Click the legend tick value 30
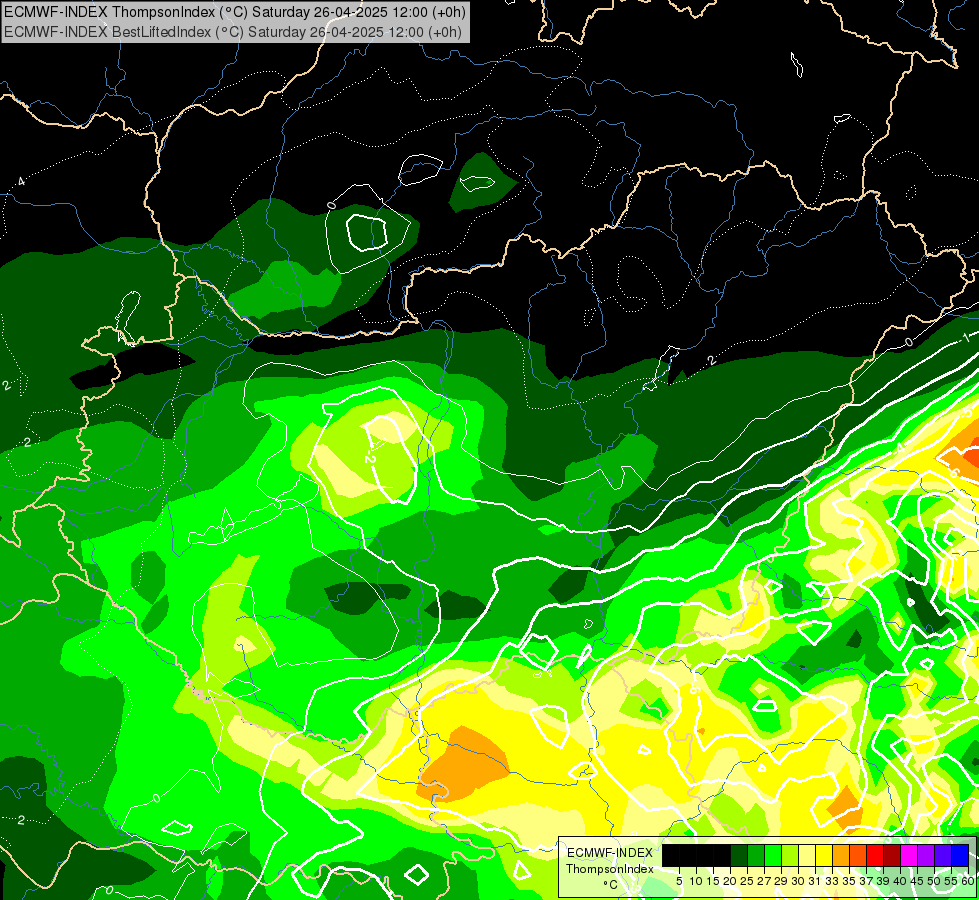 [x=798, y=881]
